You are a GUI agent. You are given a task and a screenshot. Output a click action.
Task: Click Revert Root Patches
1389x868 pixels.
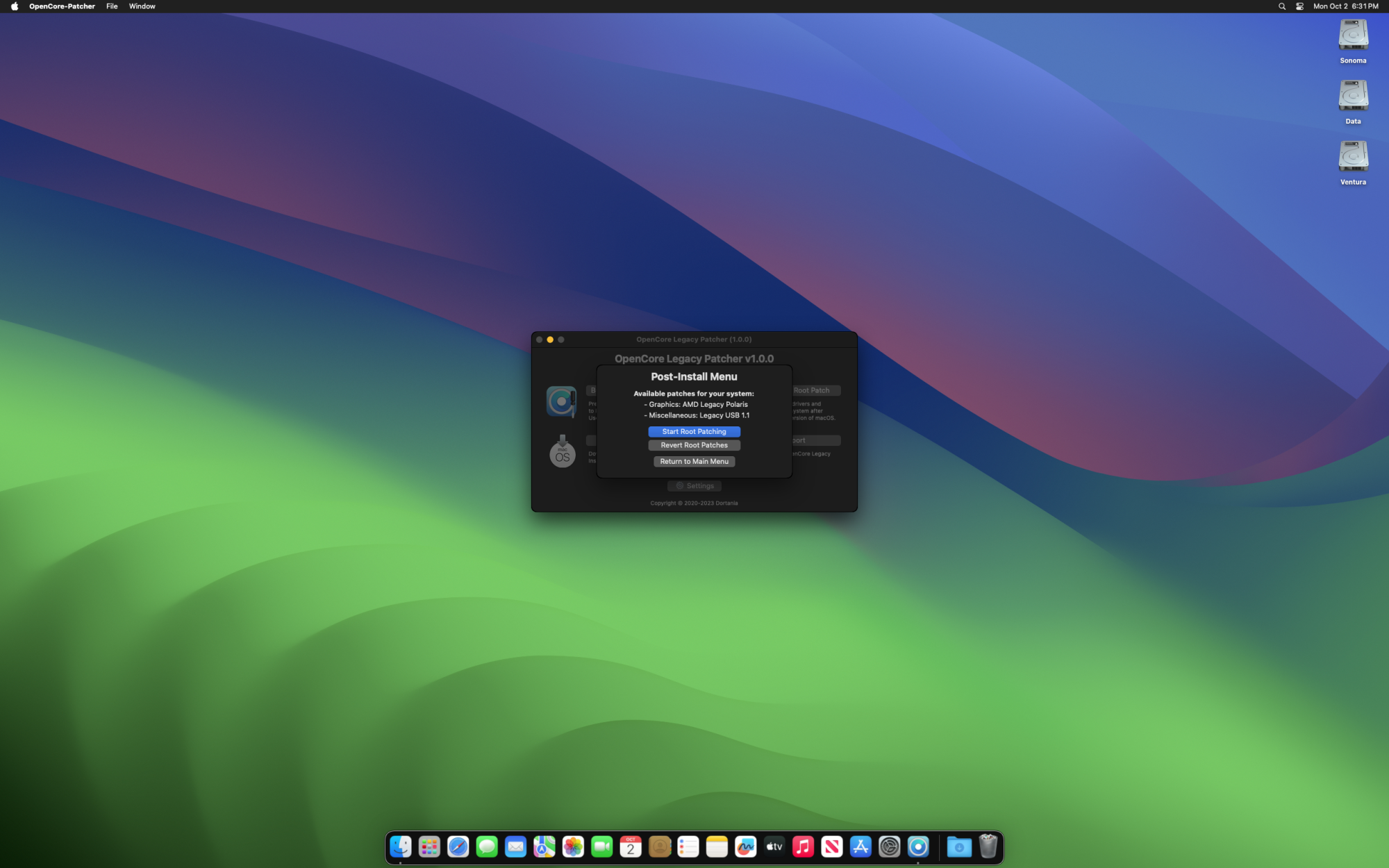[x=694, y=445]
